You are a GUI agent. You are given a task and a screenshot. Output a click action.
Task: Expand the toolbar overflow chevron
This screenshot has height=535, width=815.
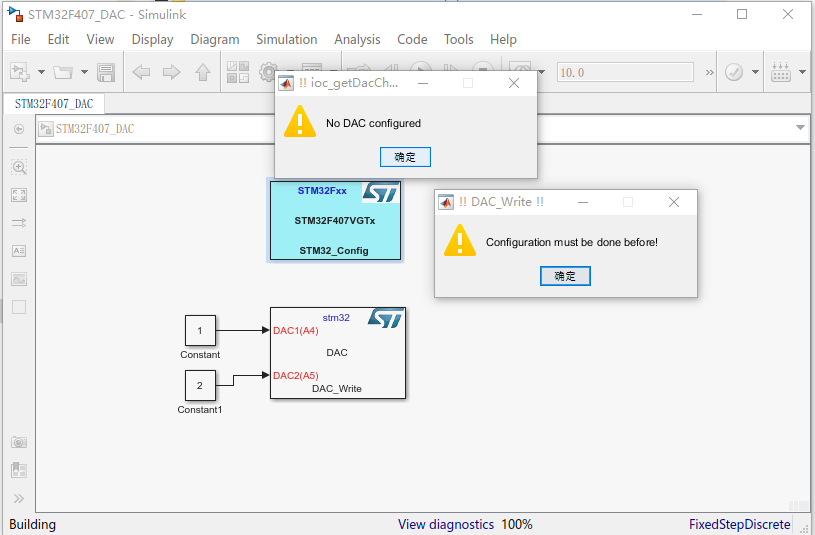click(709, 72)
